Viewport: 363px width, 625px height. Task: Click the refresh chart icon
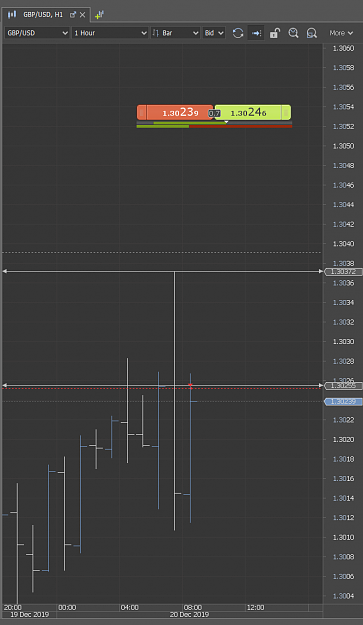click(238, 33)
